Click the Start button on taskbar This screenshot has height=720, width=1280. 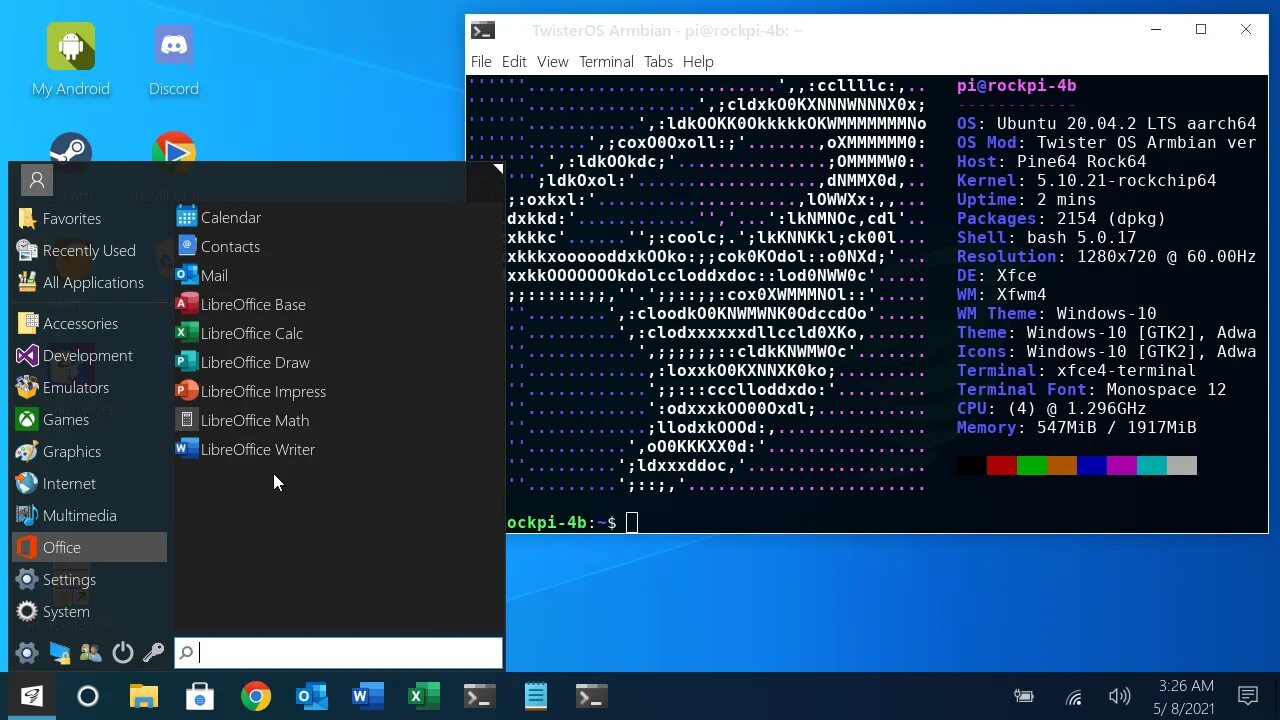(x=32, y=696)
